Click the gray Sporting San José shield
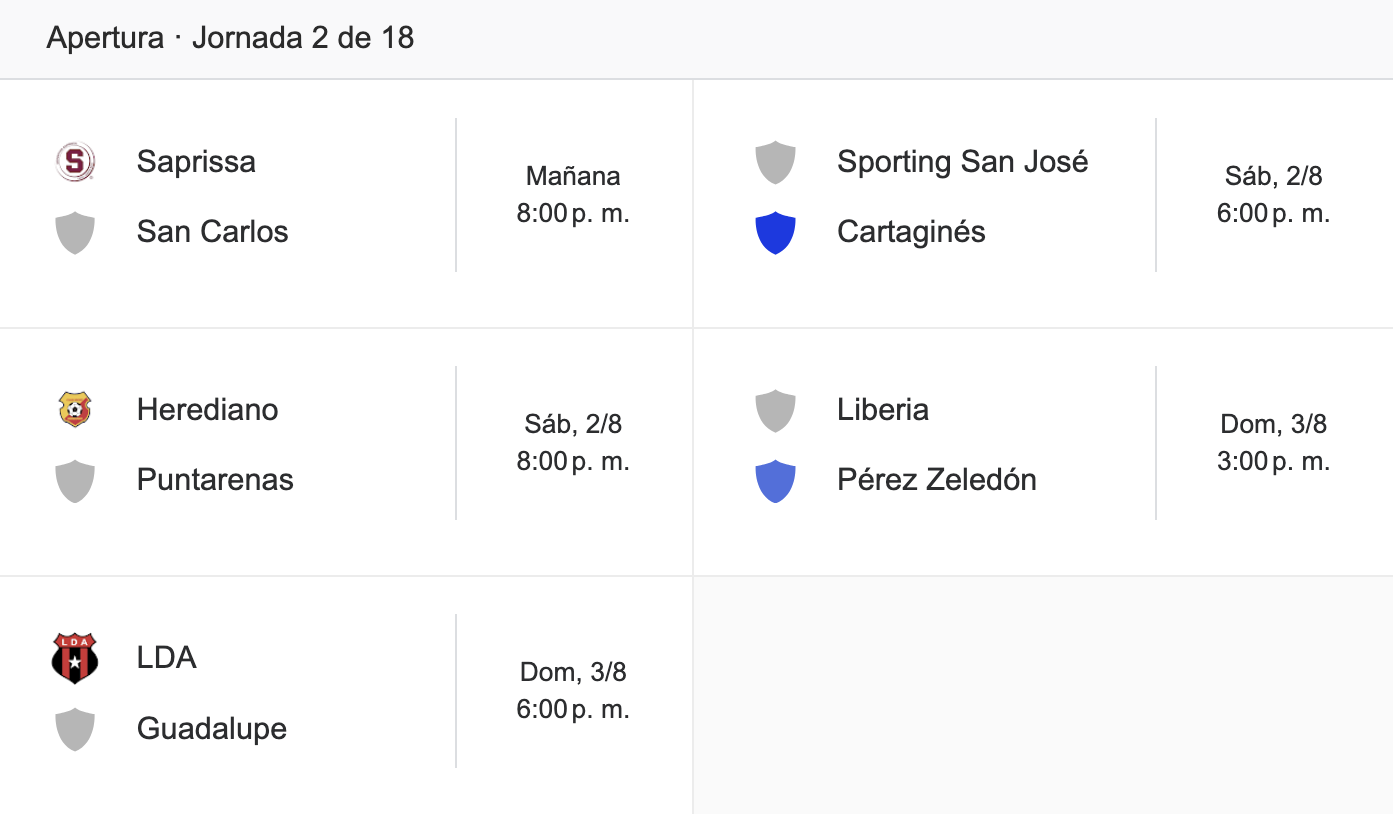Viewport: 1394px width, 814px height. pyautogui.click(x=776, y=162)
